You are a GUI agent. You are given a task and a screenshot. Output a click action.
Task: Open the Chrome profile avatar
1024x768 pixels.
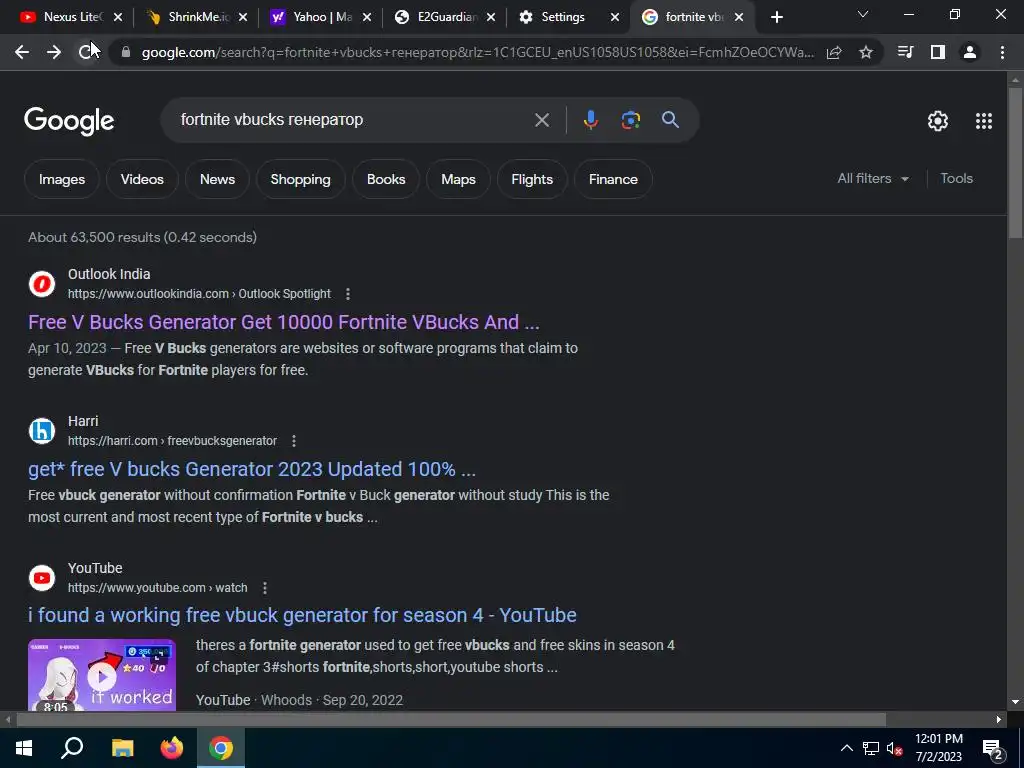click(970, 52)
